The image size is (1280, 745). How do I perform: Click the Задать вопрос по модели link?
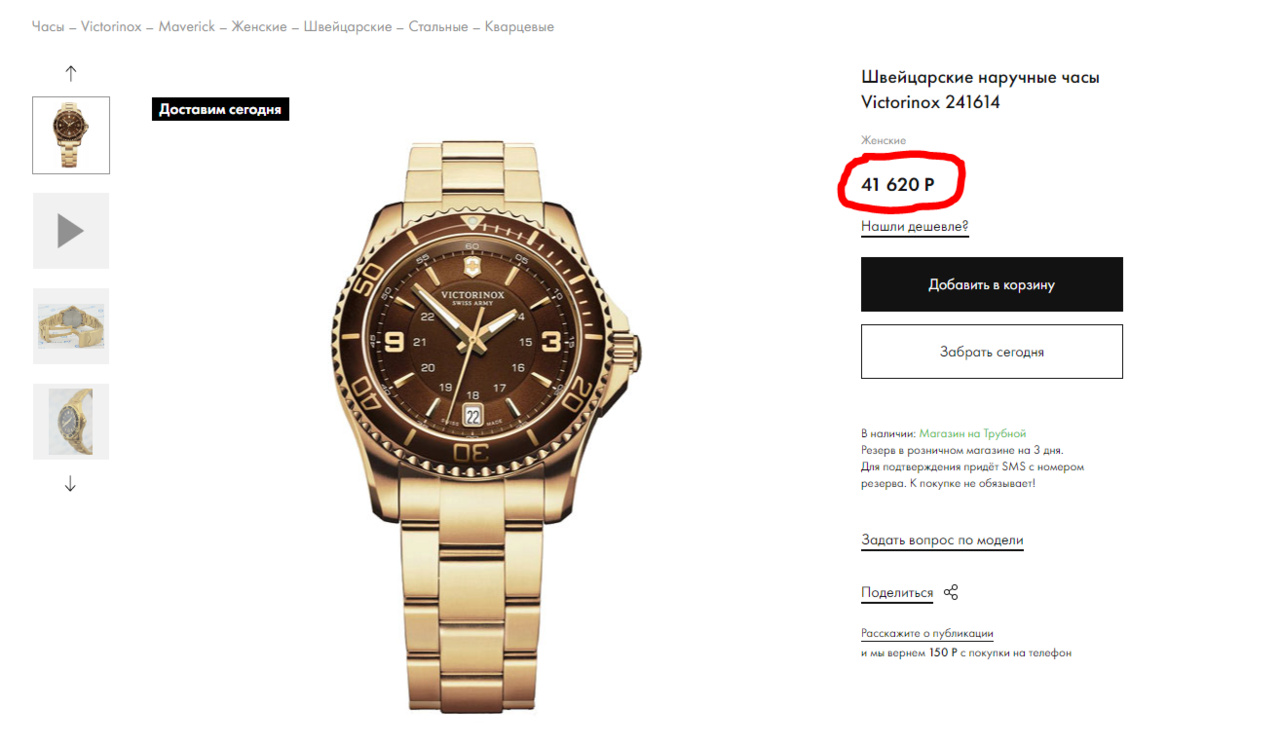tap(942, 540)
